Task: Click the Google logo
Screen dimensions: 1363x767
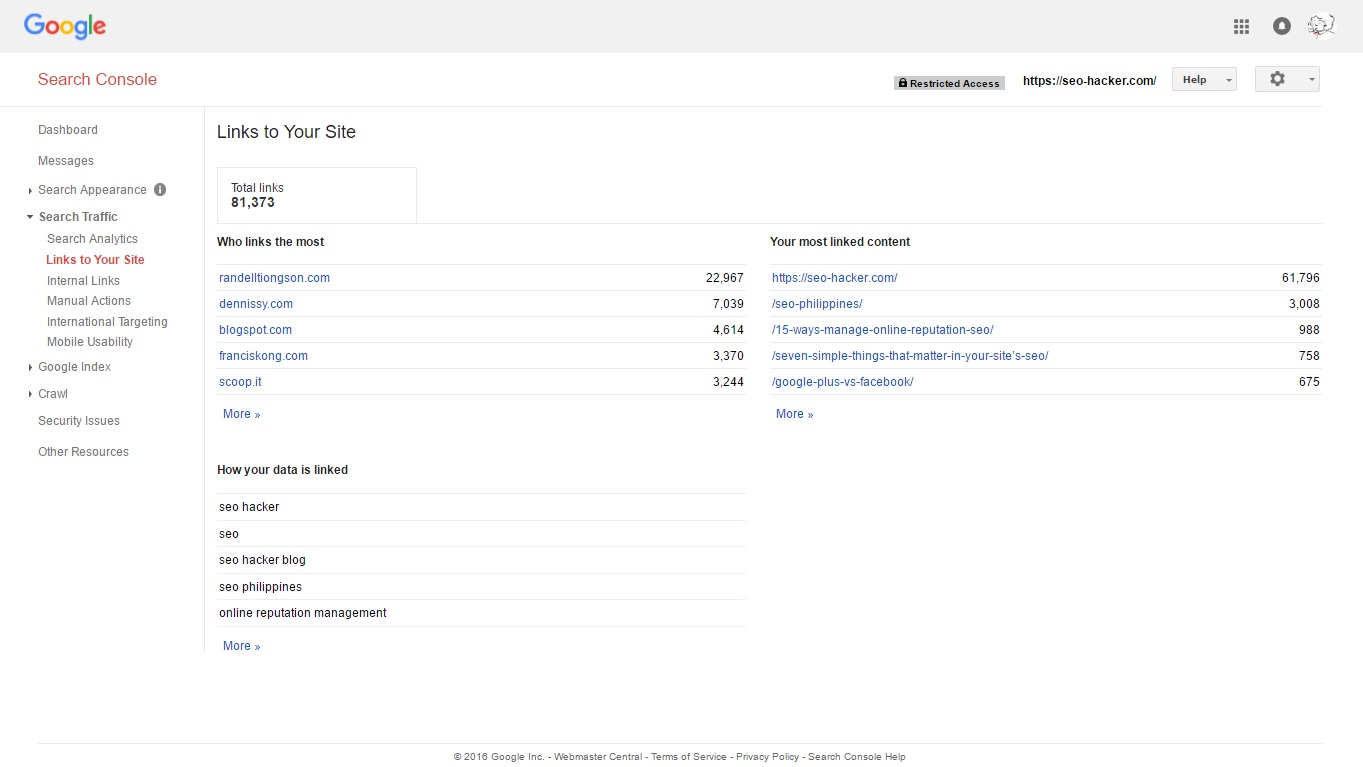Action: pyautogui.click(x=65, y=26)
